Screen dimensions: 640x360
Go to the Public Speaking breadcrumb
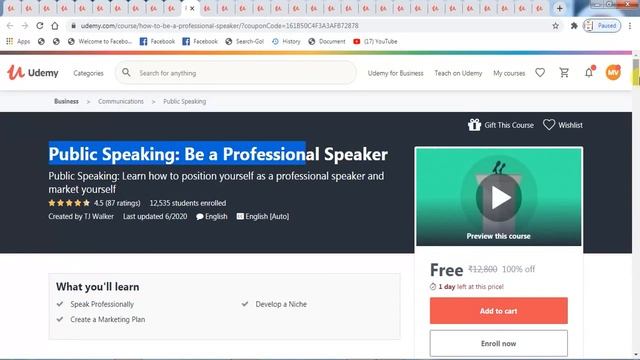tap(184, 101)
